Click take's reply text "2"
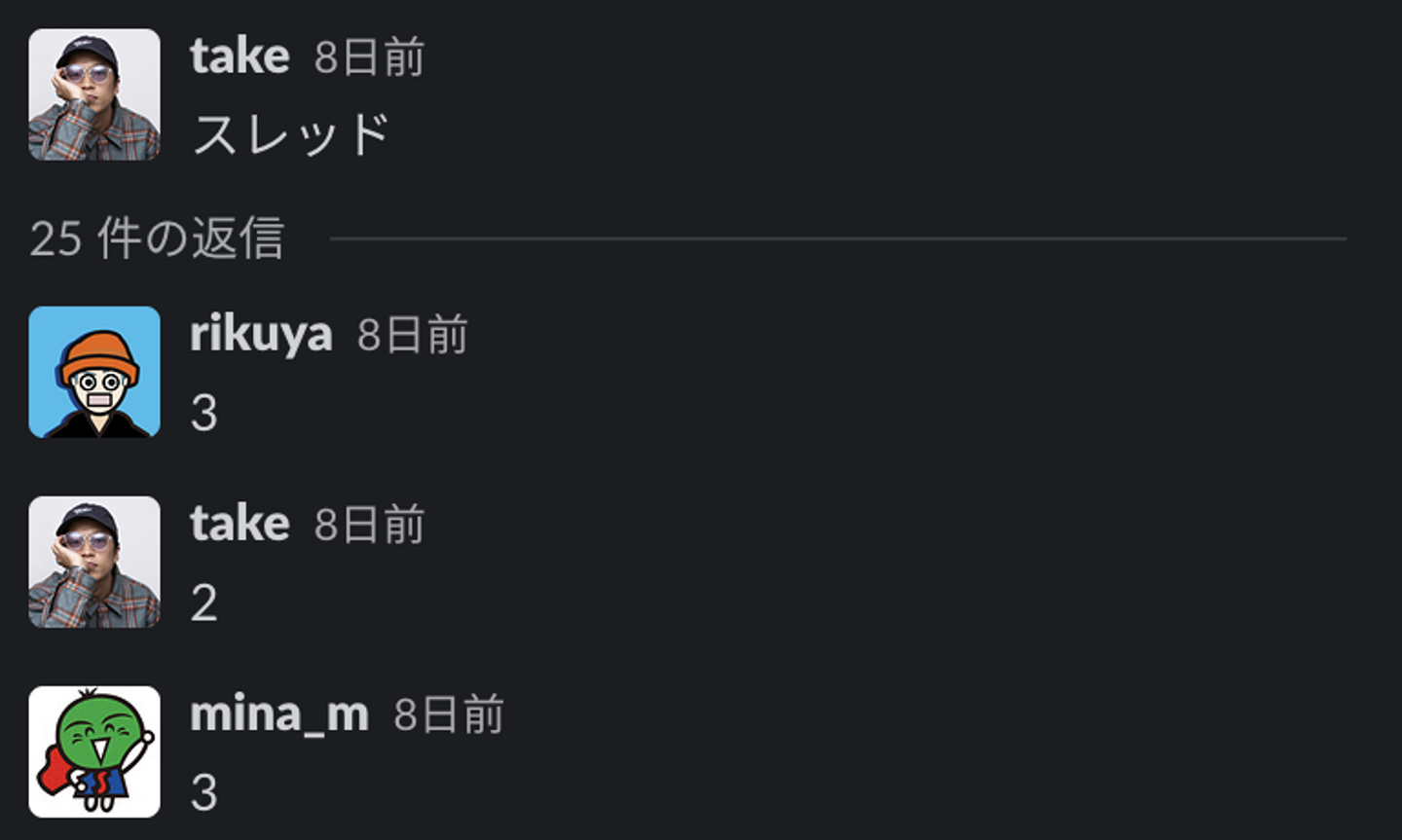 point(204,603)
